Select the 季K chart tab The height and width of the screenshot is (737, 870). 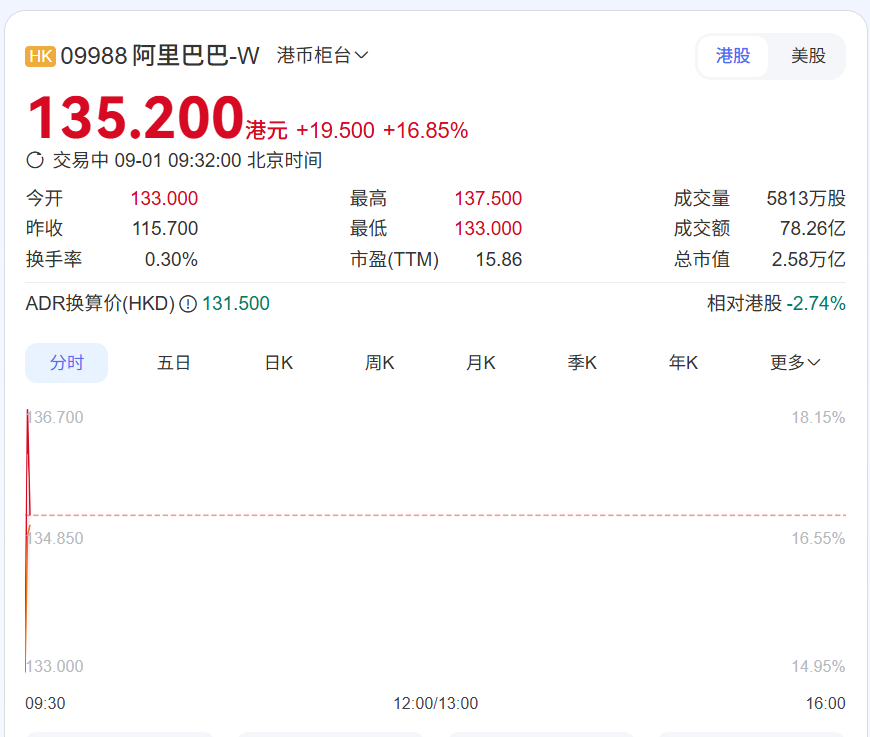click(x=582, y=363)
